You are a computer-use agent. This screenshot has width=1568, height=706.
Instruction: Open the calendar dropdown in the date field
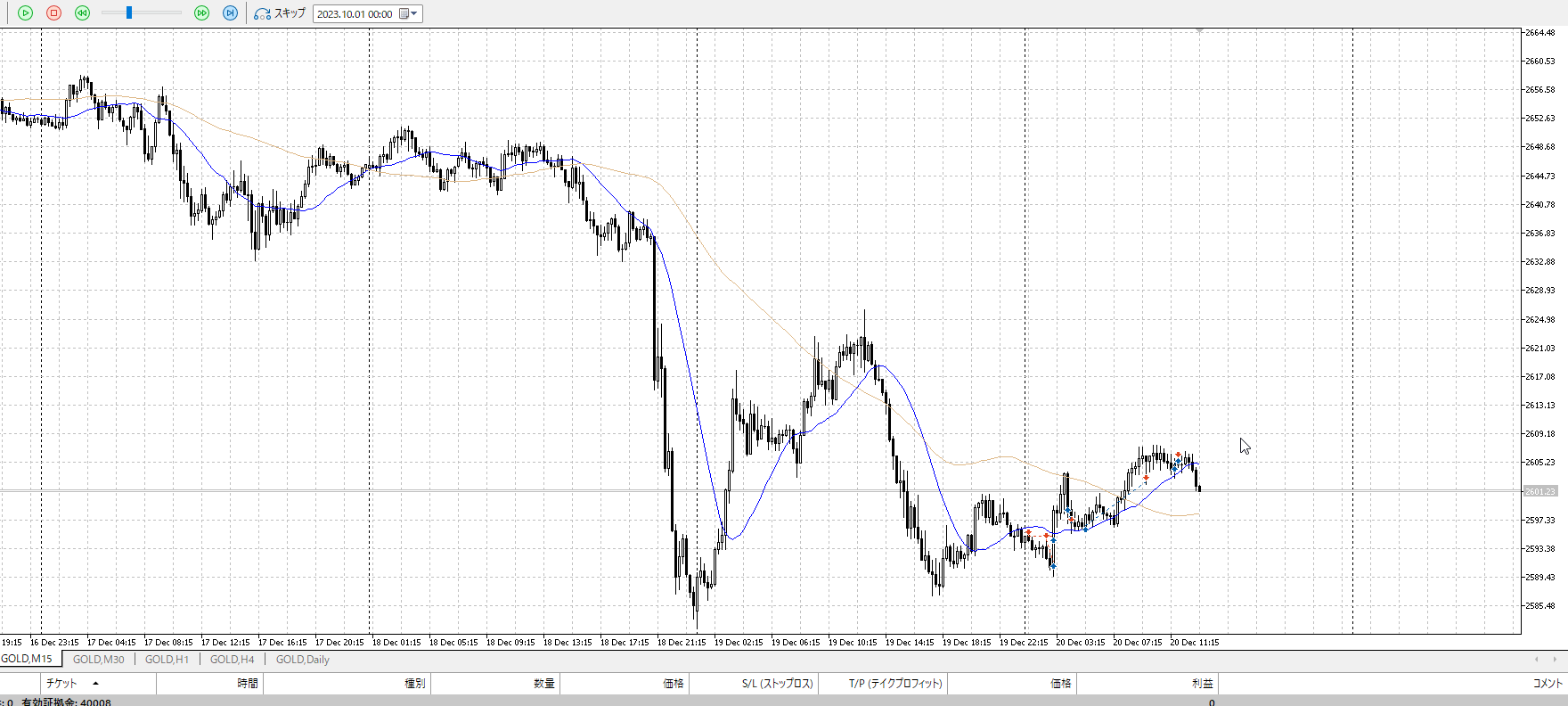click(409, 13)
